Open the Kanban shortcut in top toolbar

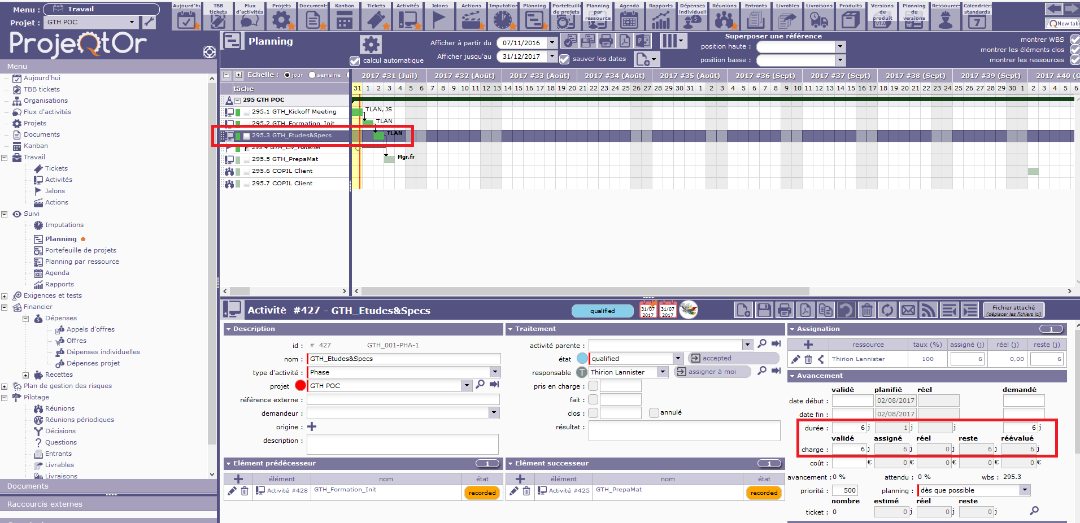(x=344, y=13)
